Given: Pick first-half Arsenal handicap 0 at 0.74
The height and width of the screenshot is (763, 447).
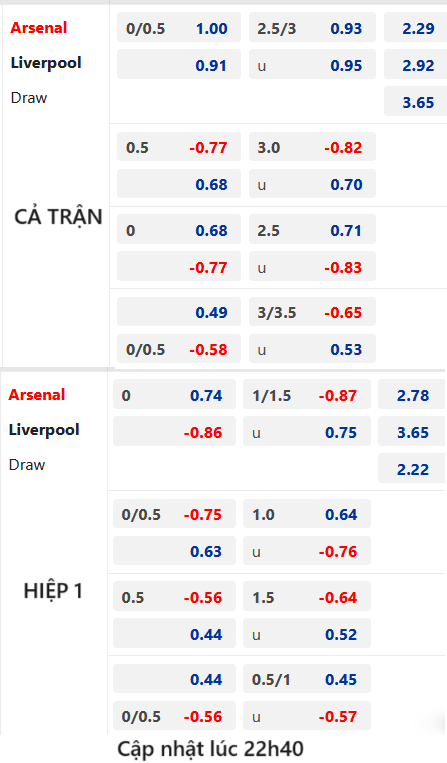Looking at the screenshot, I should tap(174, 394).
